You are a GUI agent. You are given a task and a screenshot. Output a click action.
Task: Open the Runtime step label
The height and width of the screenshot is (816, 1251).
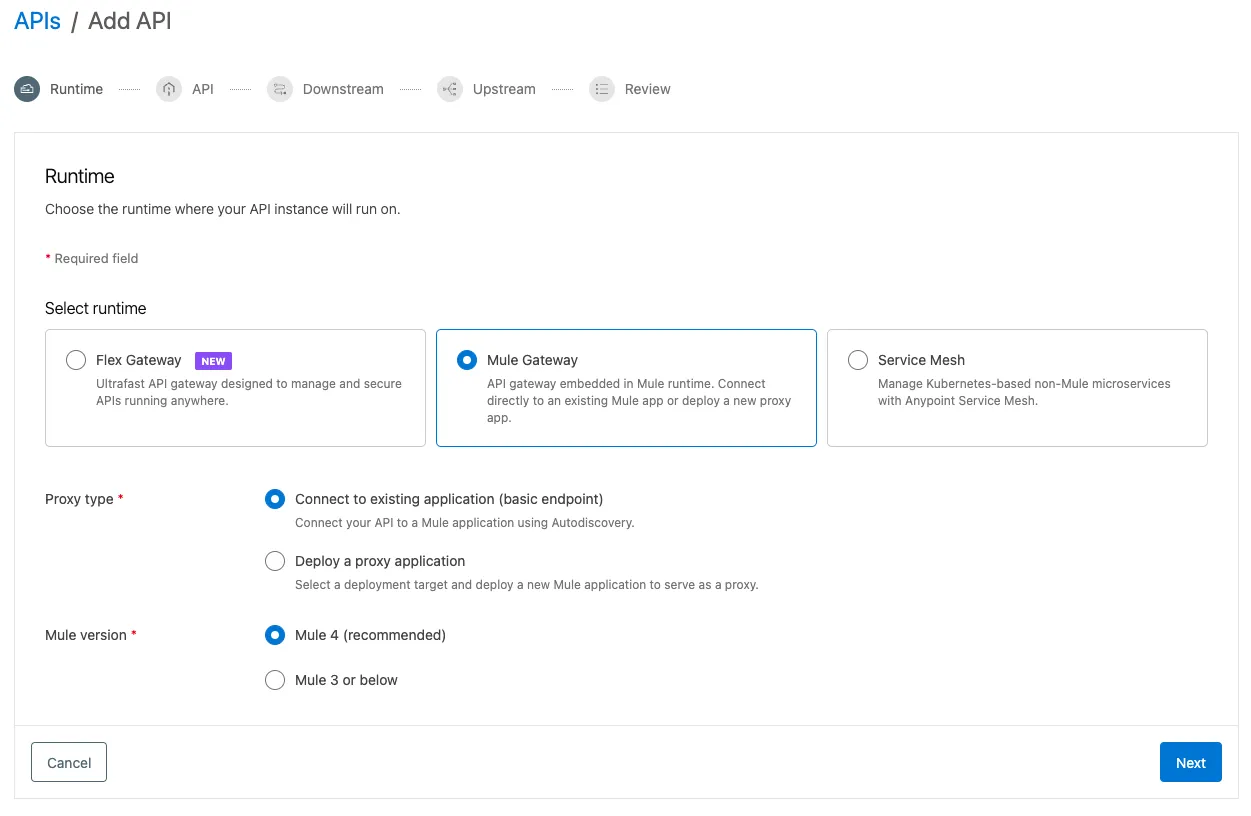tap(77, 89)
